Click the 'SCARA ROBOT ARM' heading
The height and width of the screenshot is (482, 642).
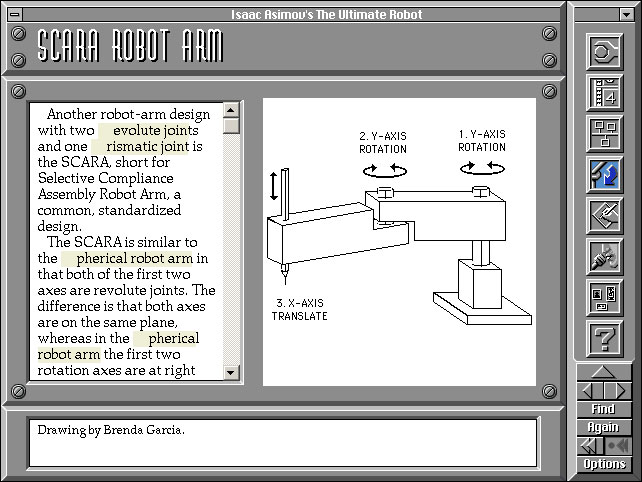click(x=130, y=45)
